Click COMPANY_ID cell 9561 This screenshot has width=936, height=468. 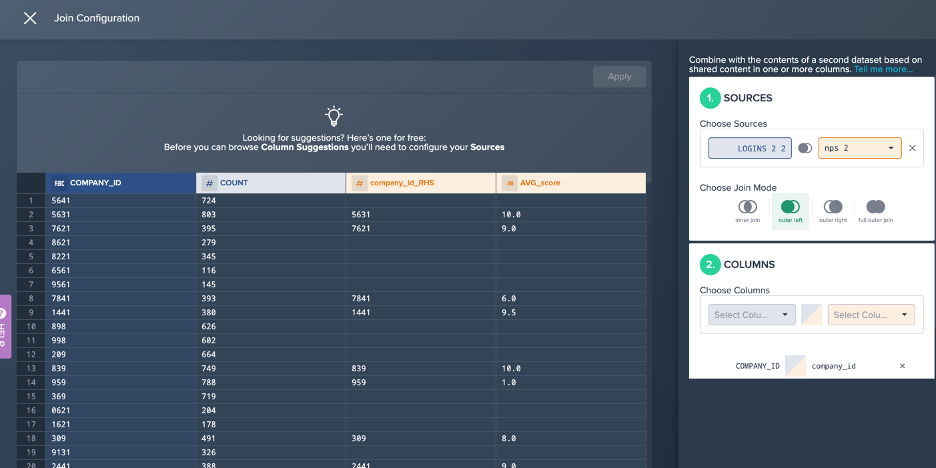coord(121,284)
